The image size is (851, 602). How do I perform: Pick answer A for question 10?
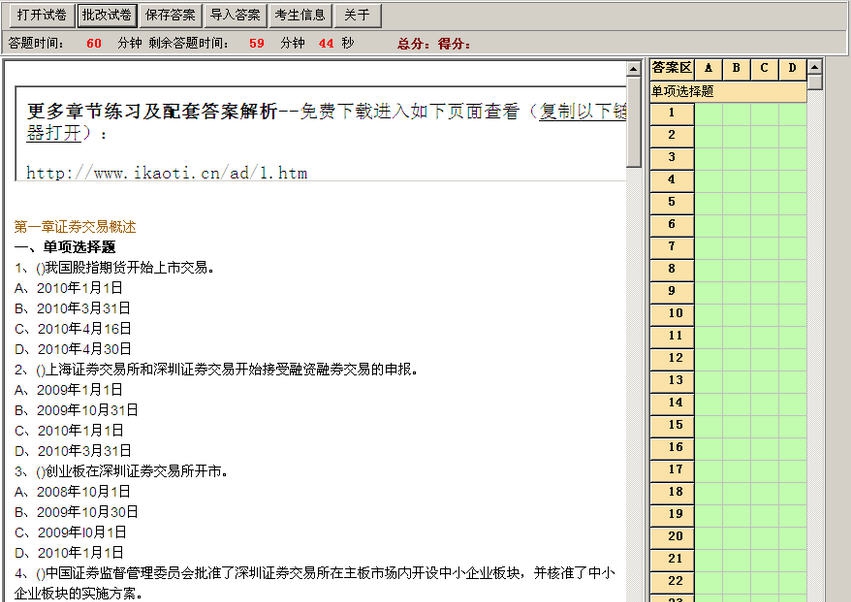tap(708, 313)
